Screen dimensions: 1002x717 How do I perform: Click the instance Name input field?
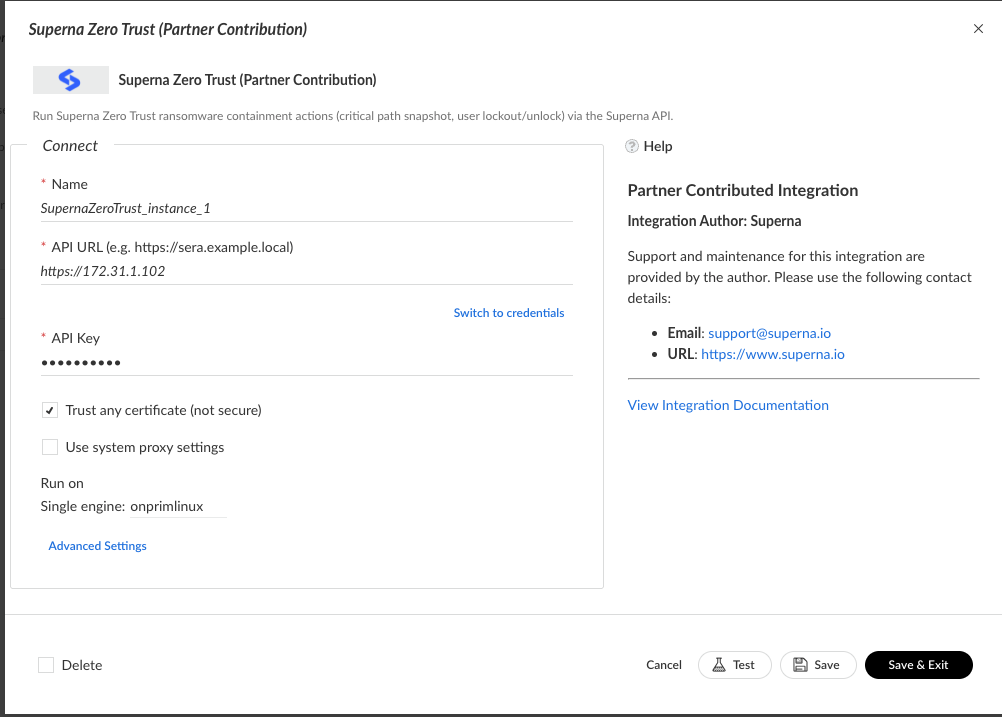pyautogui.click(x=306, y=209)
